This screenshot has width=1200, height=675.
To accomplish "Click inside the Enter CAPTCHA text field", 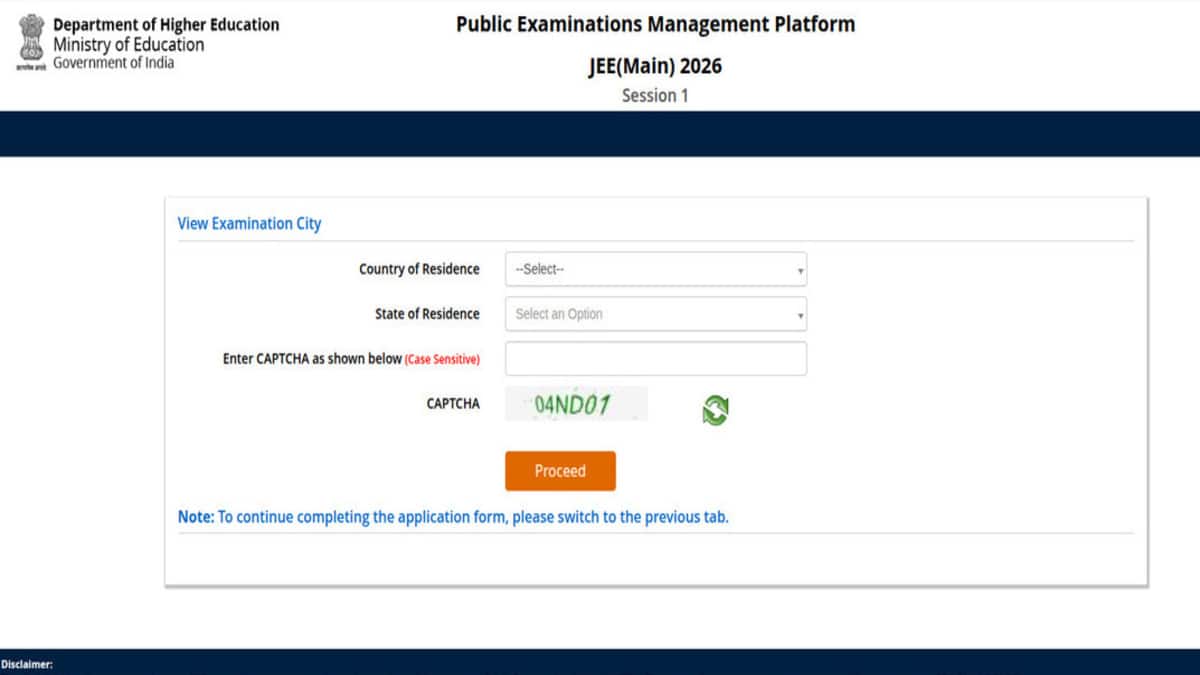I will [655, 359].
